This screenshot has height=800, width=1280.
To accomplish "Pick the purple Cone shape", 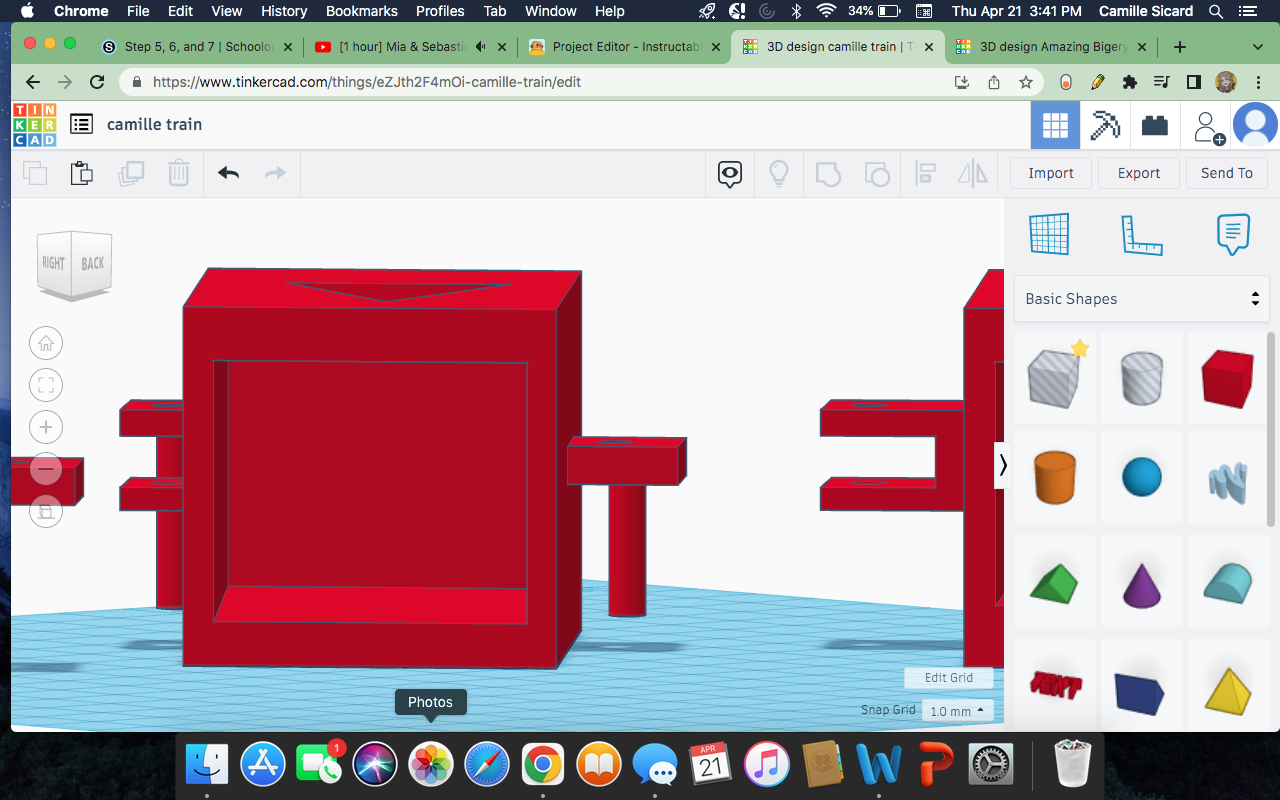I will pos(1142,583).
